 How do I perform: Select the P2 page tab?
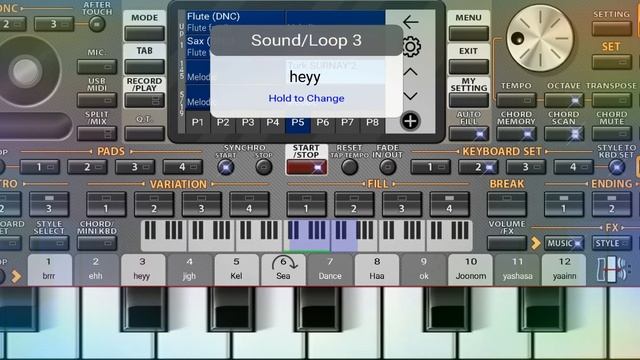pos(223,122)
